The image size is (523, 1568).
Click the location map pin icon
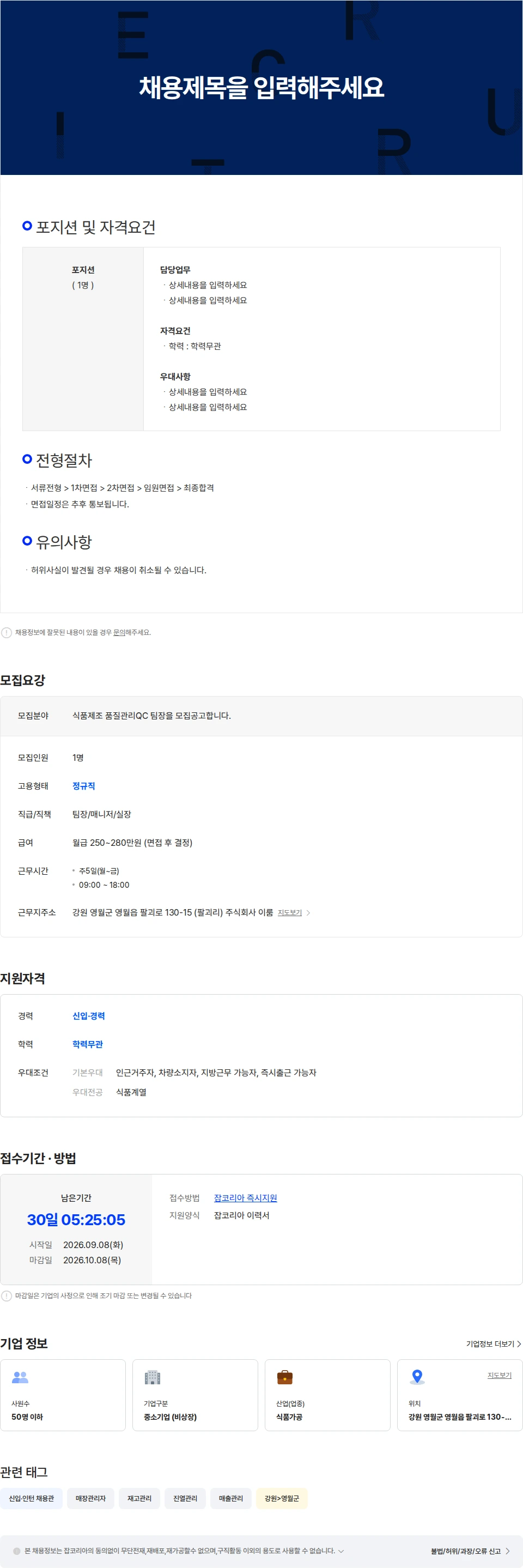click(x=417, y=1377)
